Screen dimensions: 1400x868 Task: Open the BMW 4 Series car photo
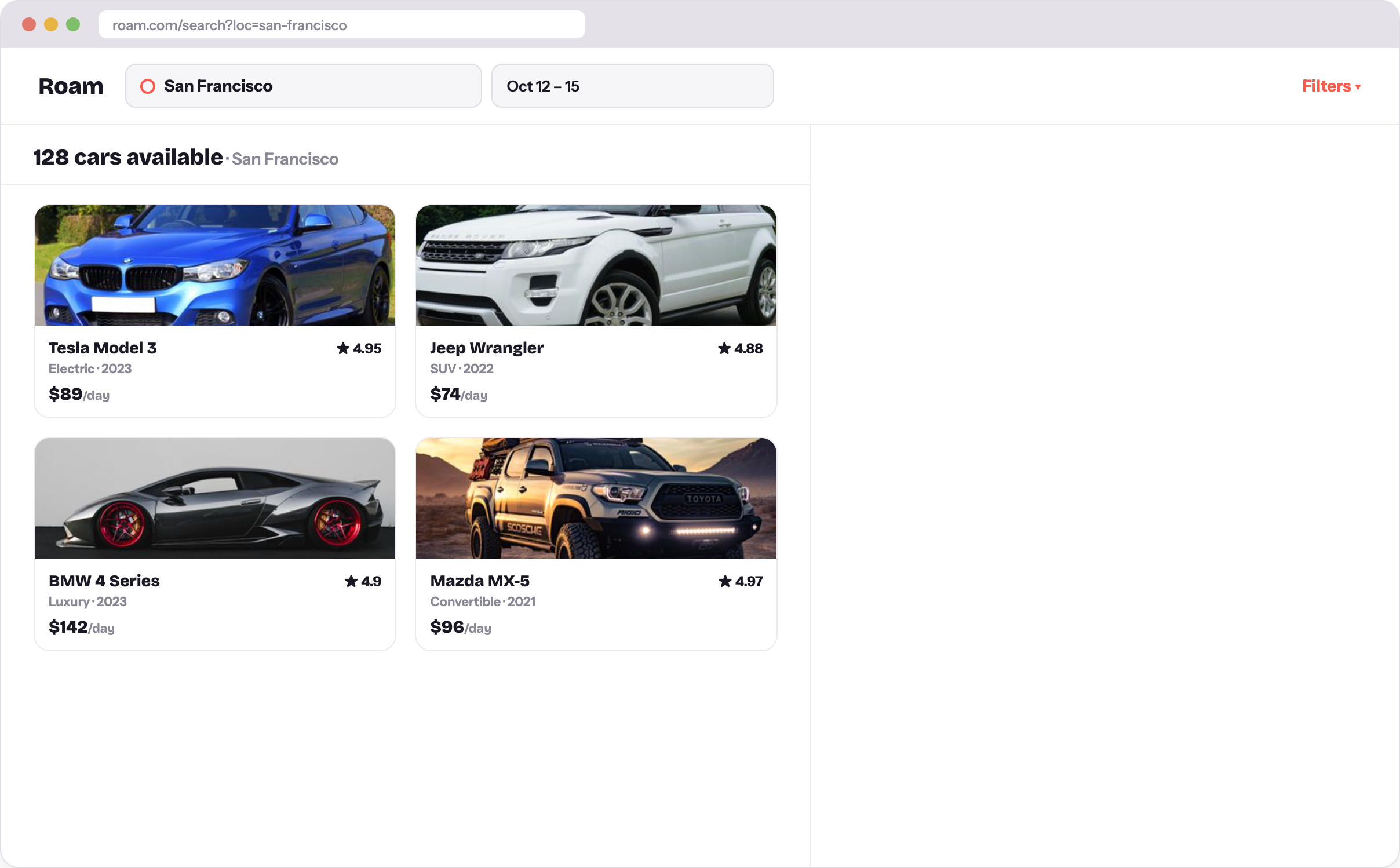coord(215,498)
